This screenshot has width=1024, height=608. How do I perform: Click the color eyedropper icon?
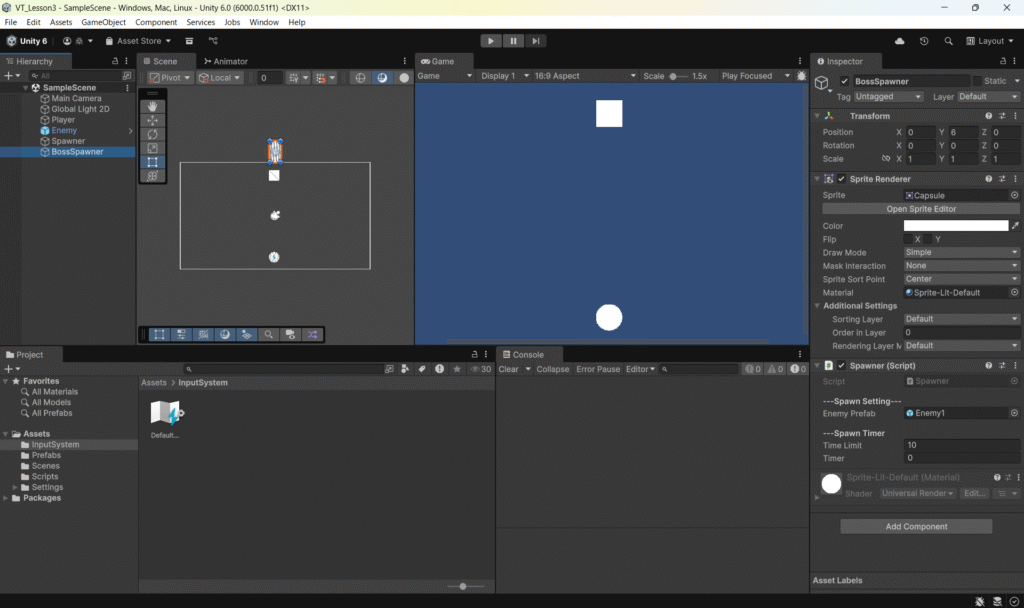click(x=1015, y=226)
